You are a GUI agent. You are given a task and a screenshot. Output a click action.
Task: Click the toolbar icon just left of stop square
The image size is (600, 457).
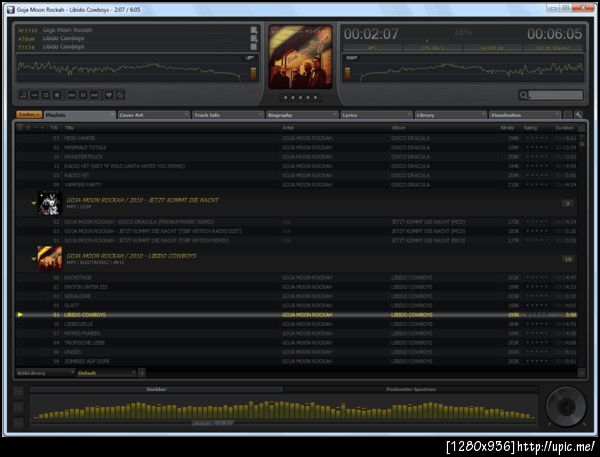click(46, 95)
